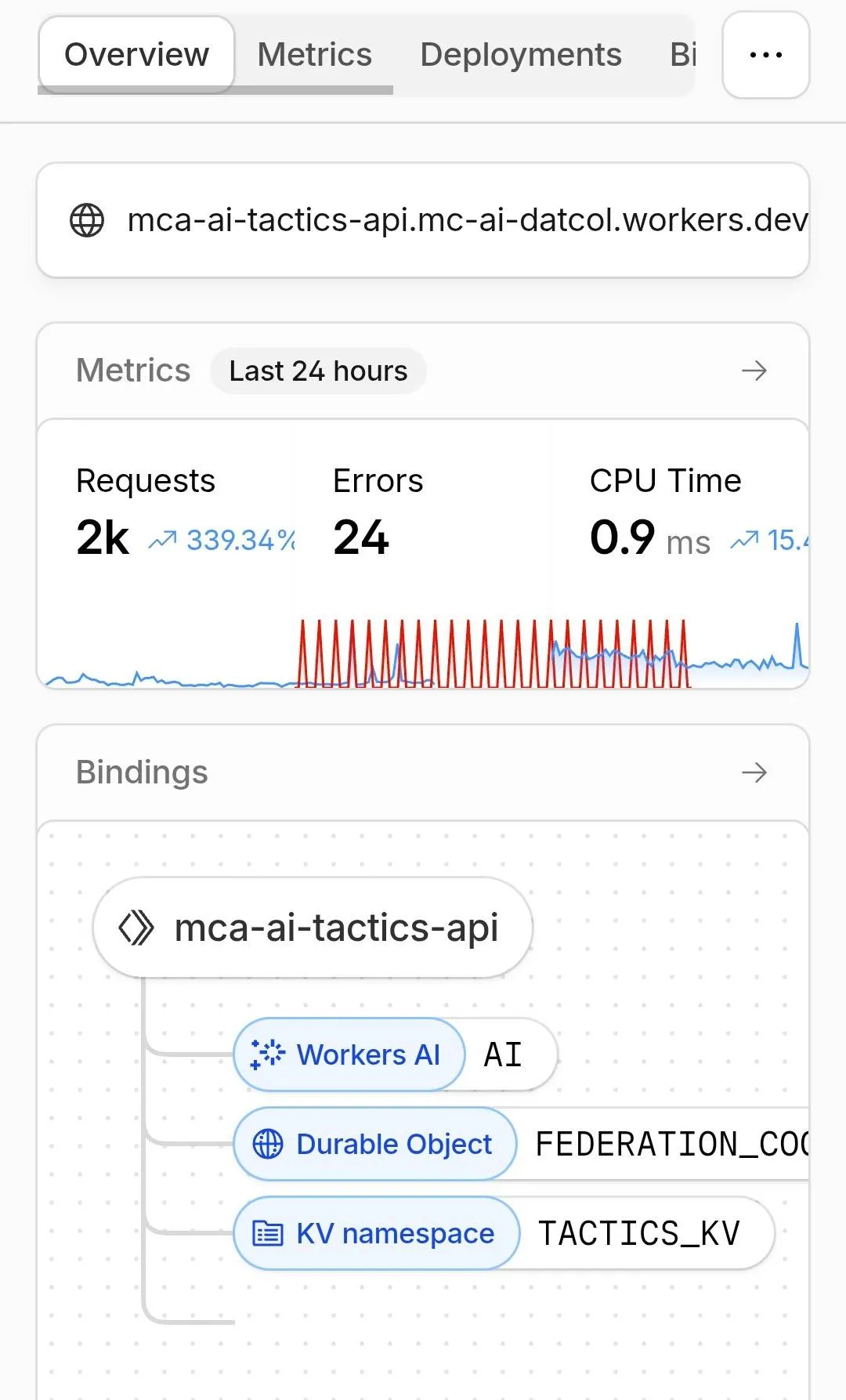846x1400 pixels.
Task: Expand the Metrics section with its arrow
Action: (754, 371)
